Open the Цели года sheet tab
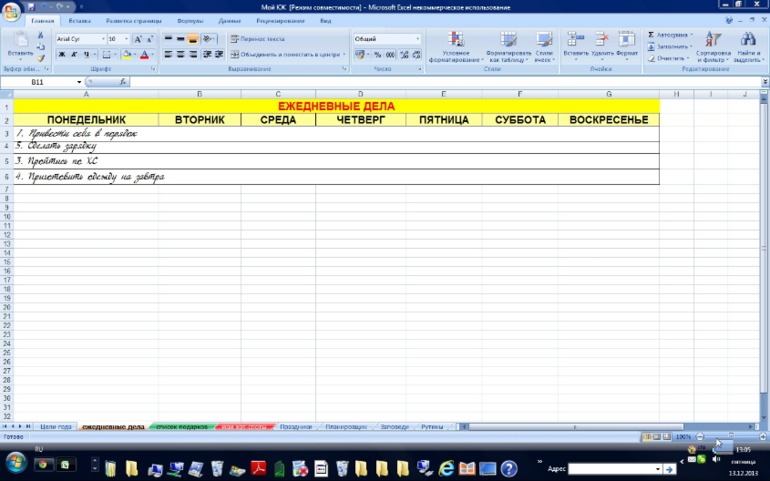770x481 pixels. click(55, 427)
